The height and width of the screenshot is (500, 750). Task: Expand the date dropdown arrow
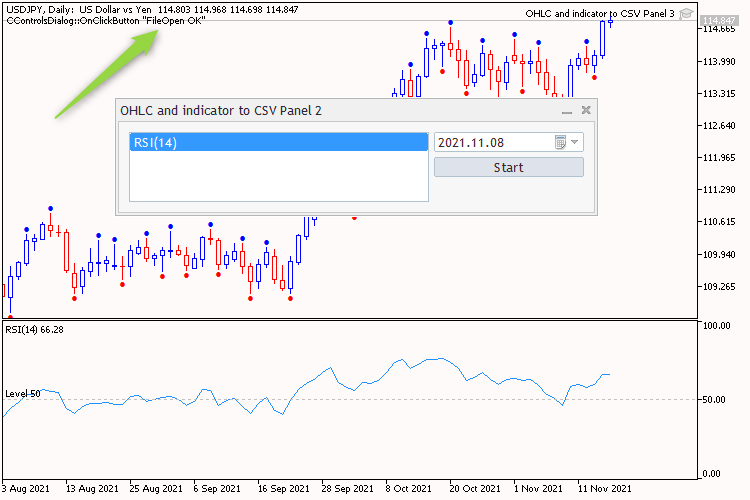pyautogui.click(x=574, y=142)
